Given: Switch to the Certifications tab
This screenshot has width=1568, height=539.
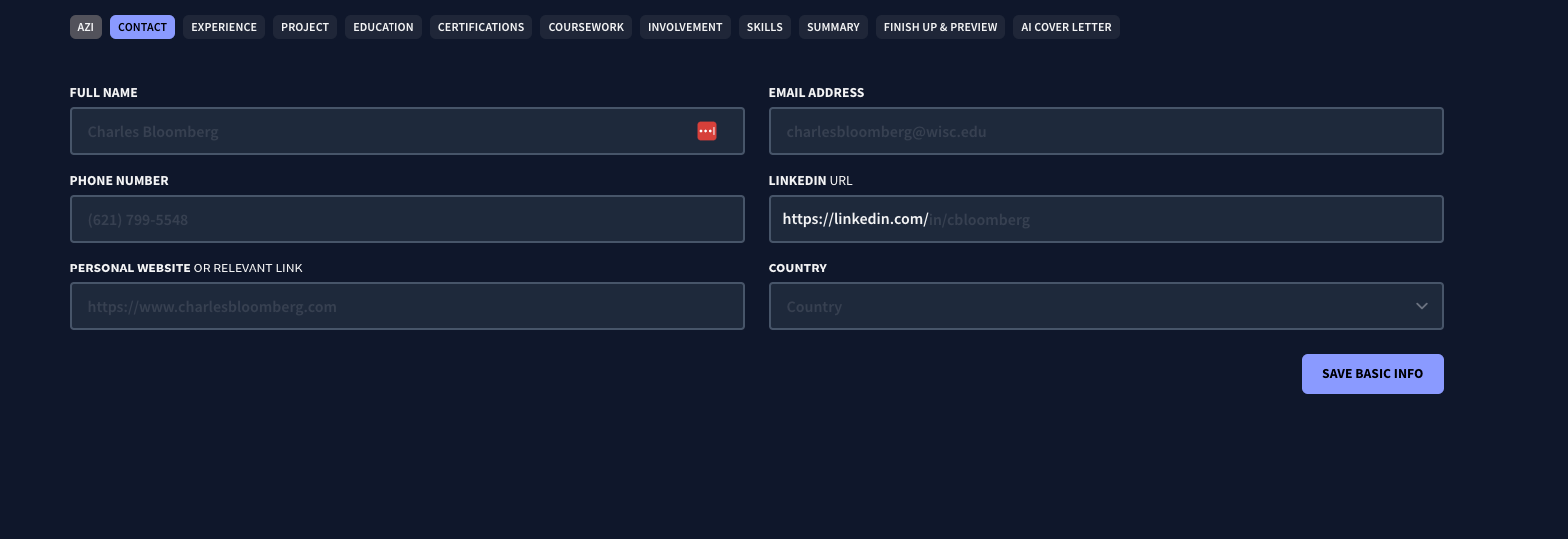Looking at the screenshot, I should coord(481,27).
